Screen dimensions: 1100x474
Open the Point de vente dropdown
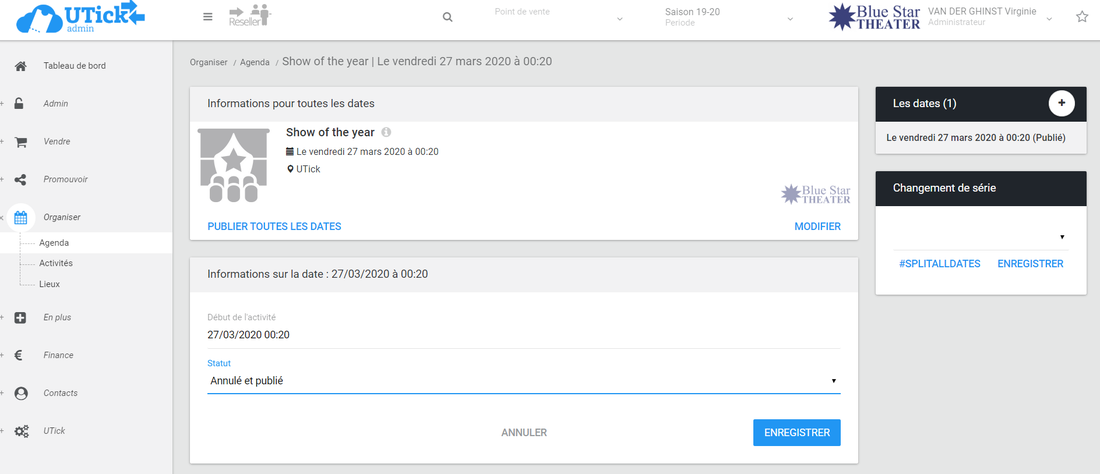558,17
